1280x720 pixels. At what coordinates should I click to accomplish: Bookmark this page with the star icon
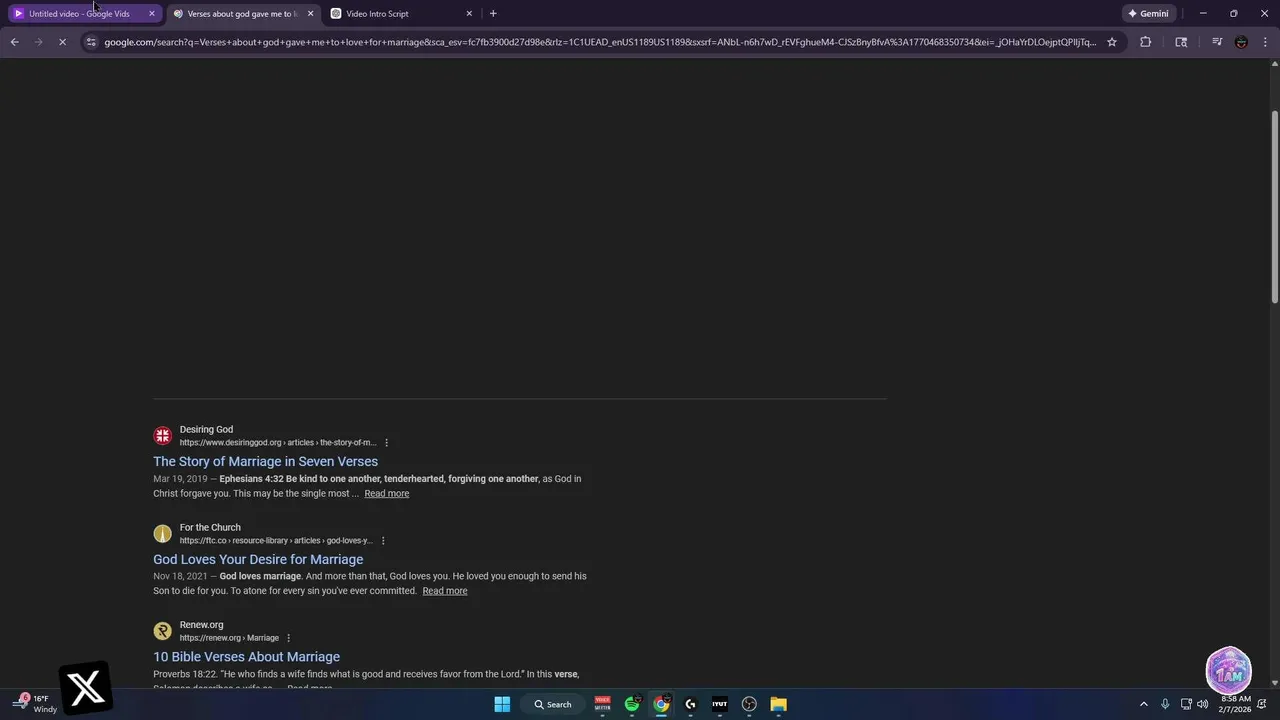click(x=1112, y=42)
